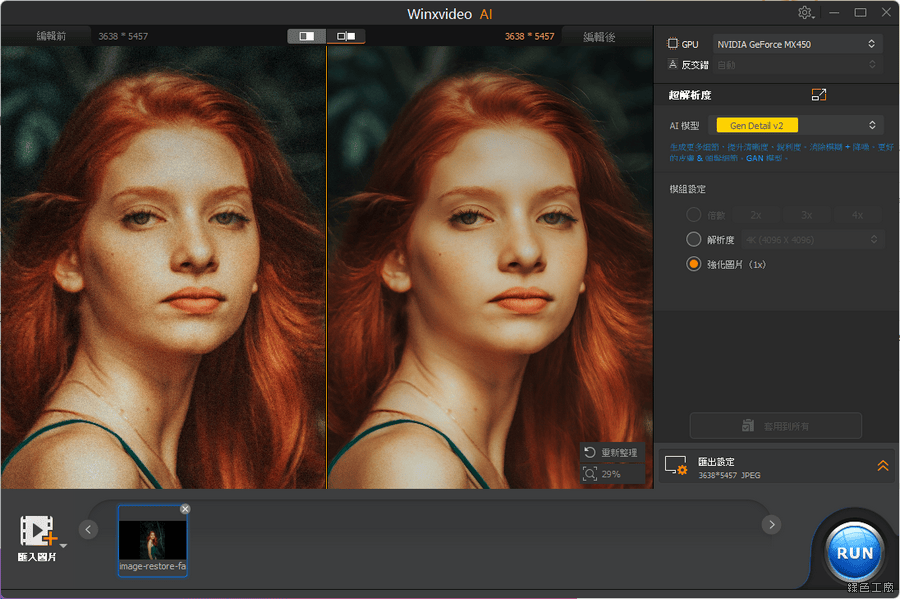Open the GPU NVIDIA GeForce MX450 dropdown
The image size is (900, 599).
[x=796, y=44]
